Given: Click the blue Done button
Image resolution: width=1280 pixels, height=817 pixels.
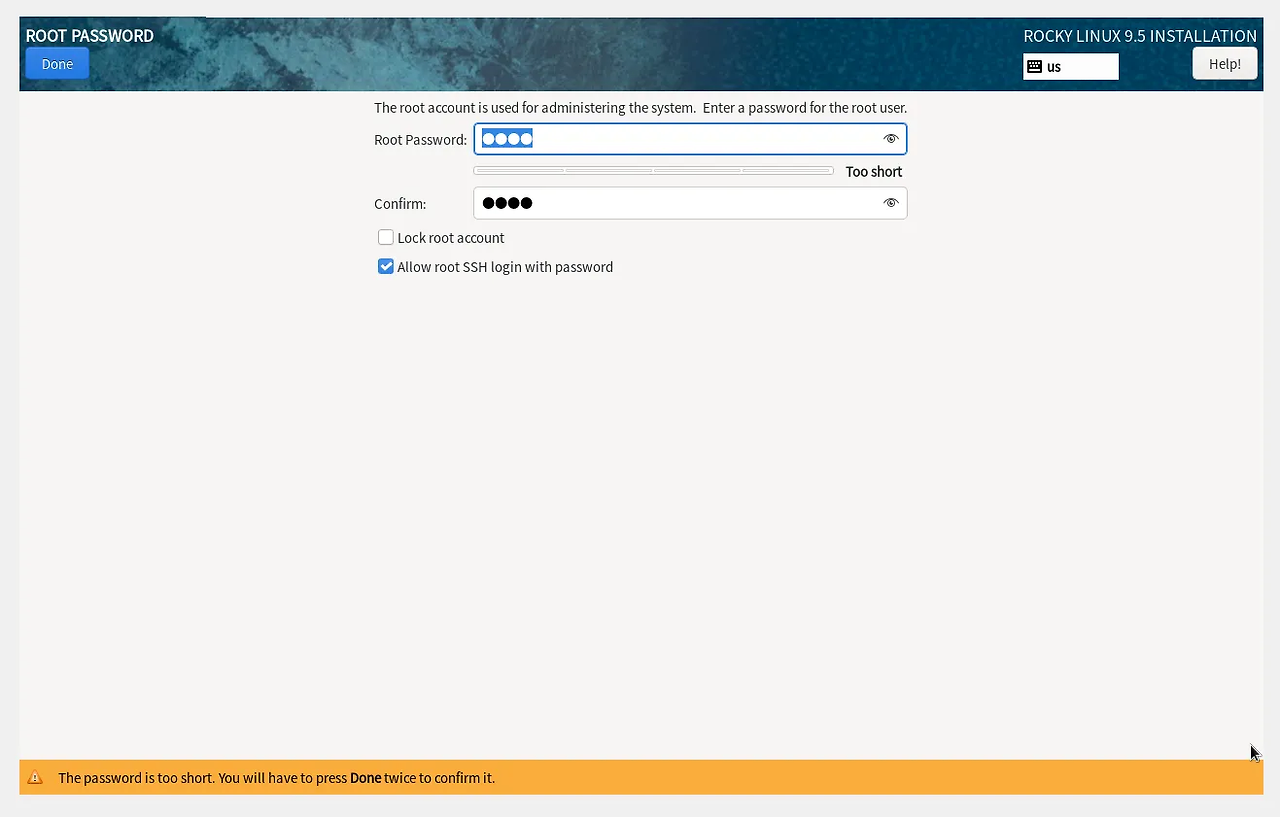Looking at the screenshot, I should tap(57, 64).
